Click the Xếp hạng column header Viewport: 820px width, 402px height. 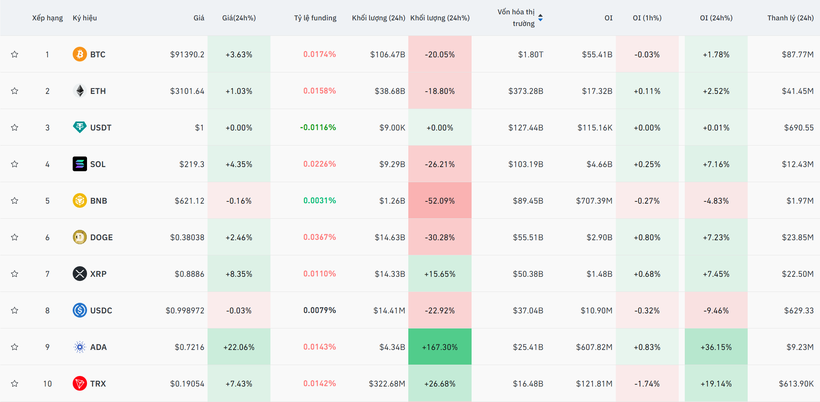[48, 18]
